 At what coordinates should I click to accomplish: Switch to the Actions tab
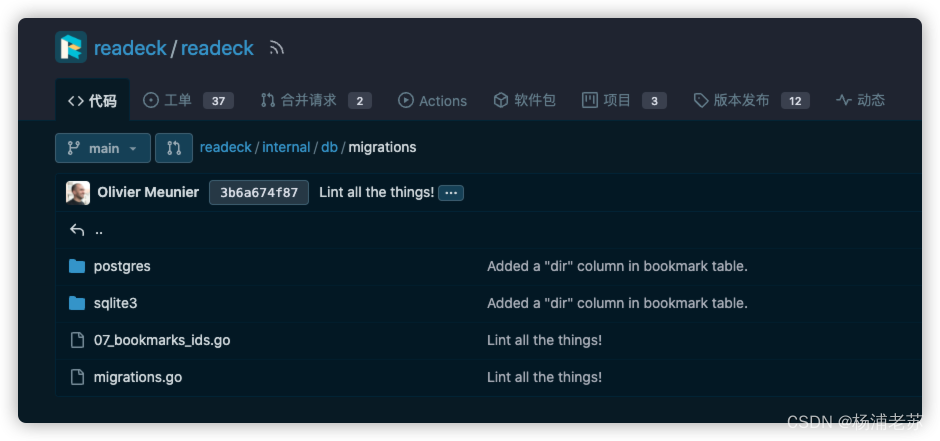pos(432,101)
